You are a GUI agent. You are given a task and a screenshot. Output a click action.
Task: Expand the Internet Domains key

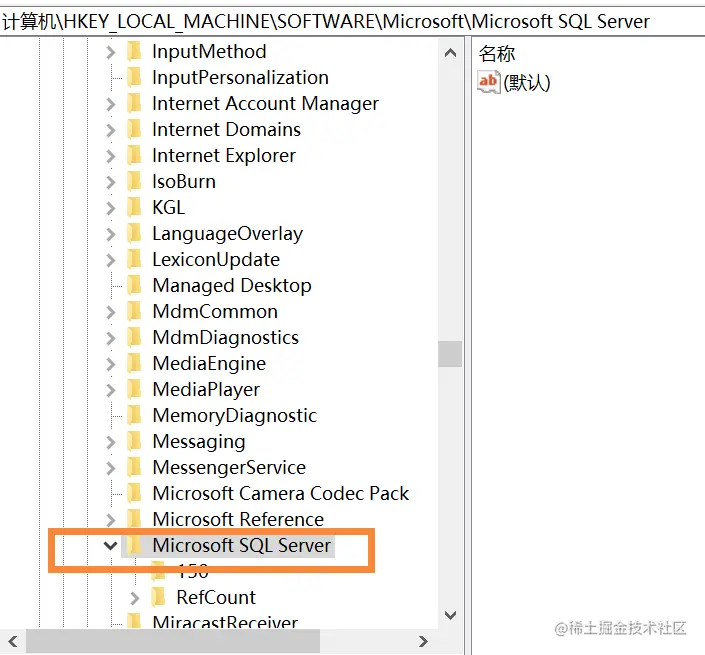click(x=111, y=130)
